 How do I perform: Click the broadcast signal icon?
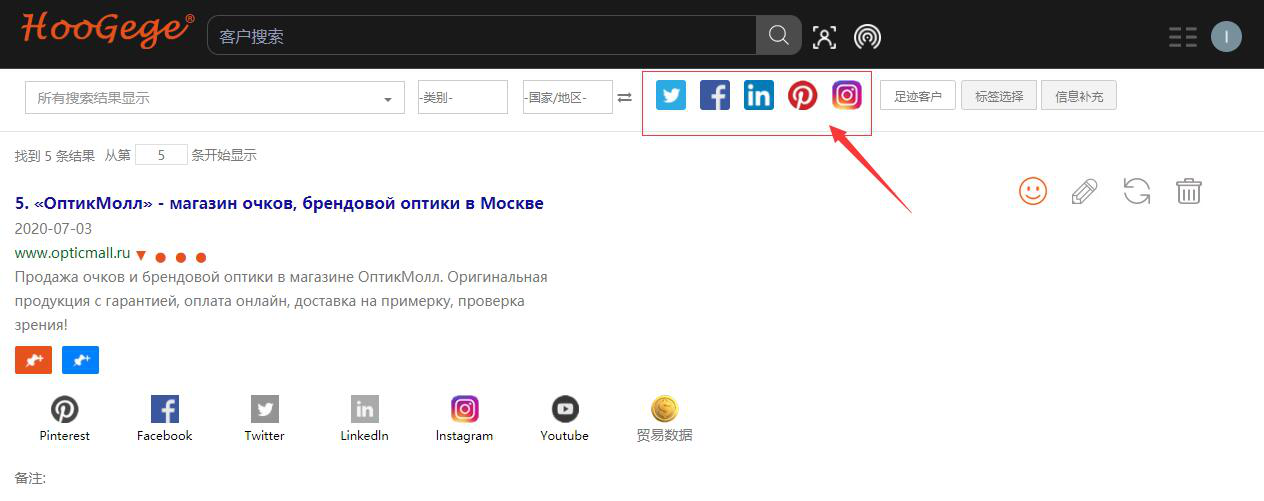[x=867, y=37]
